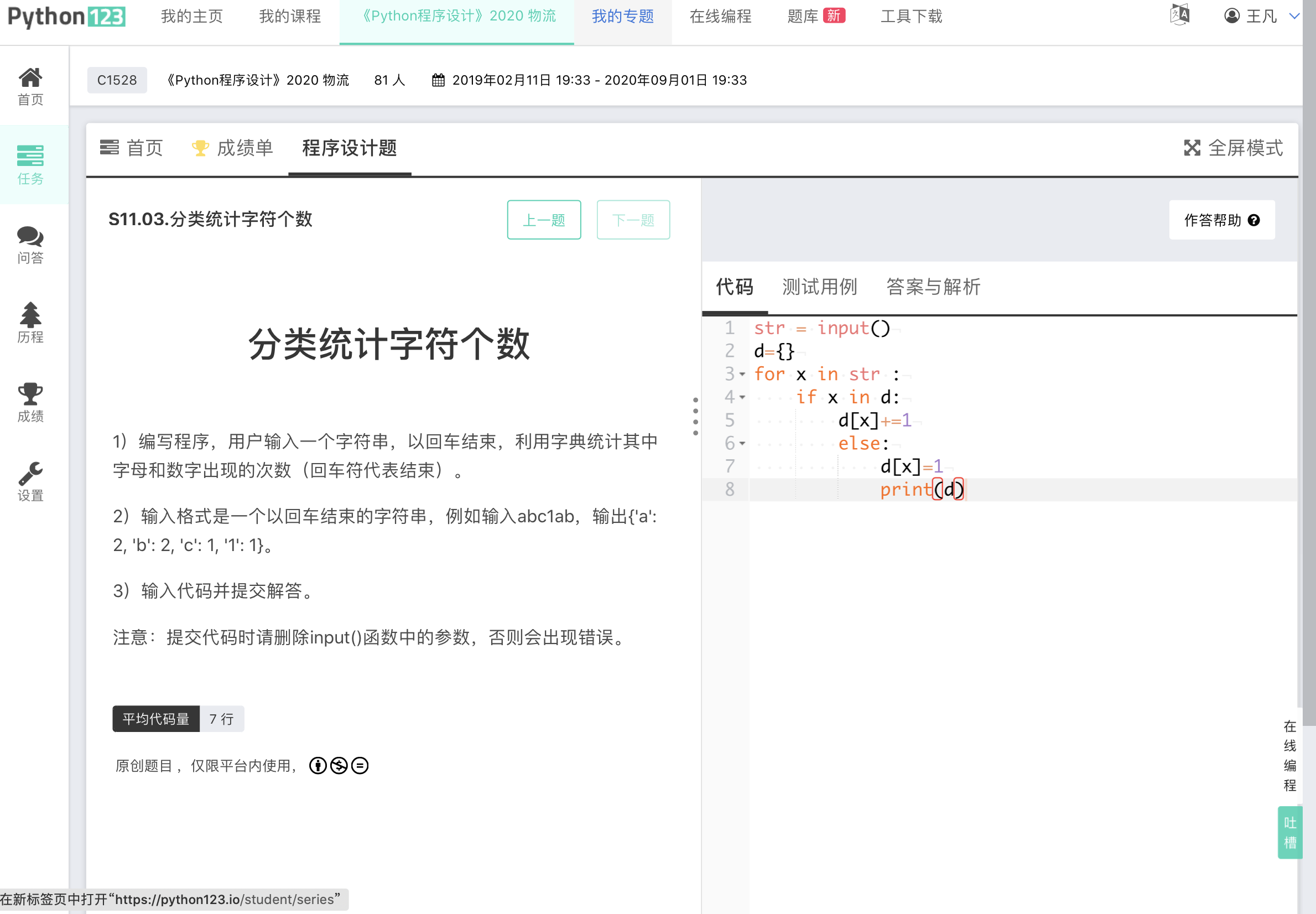Viewport: 1316px width, 914px height.
Task: Open 设置 wrench icon in sidebar
Action: [x=30, y=473]
